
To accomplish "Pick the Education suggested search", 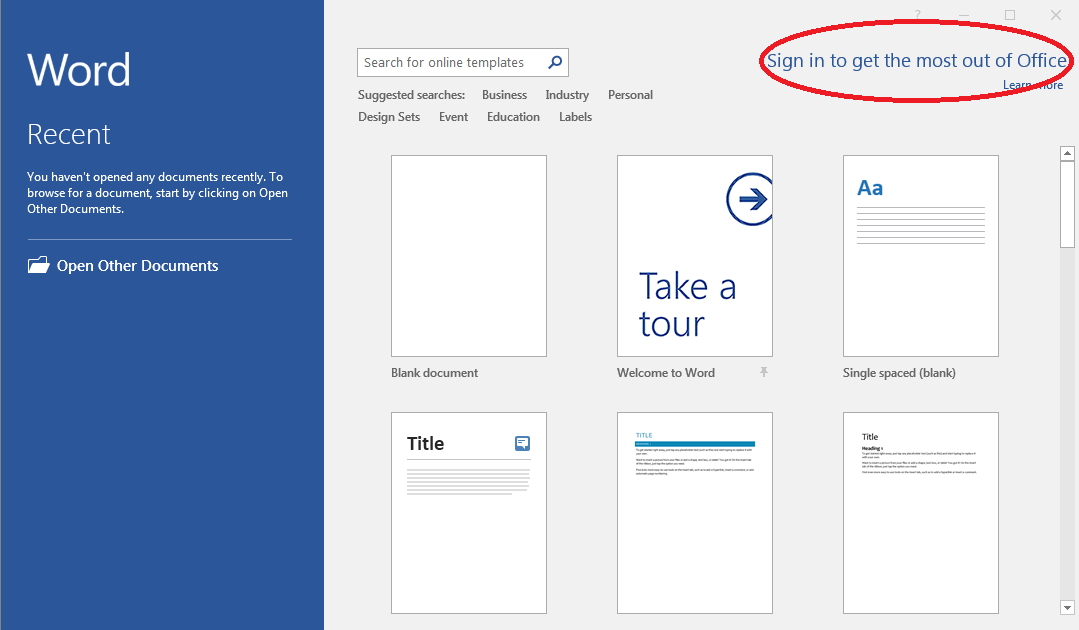I will pyautogui.click(x=513, y=117).
